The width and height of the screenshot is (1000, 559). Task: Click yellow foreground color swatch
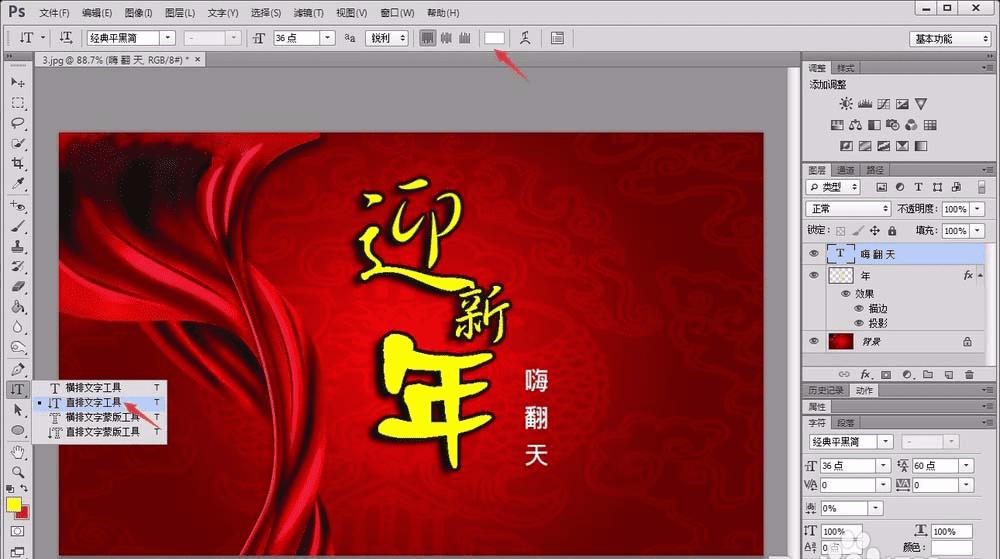(13, 504)
